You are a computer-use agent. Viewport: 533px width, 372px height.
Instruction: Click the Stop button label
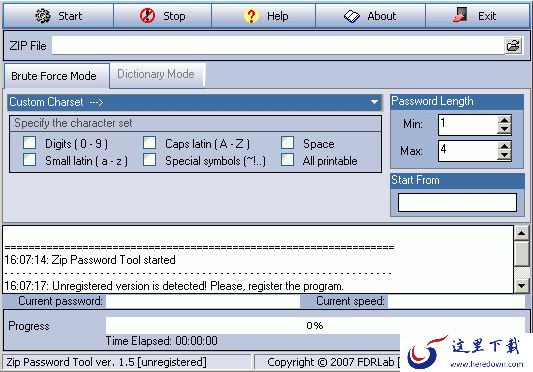click(x=174, y=16)
